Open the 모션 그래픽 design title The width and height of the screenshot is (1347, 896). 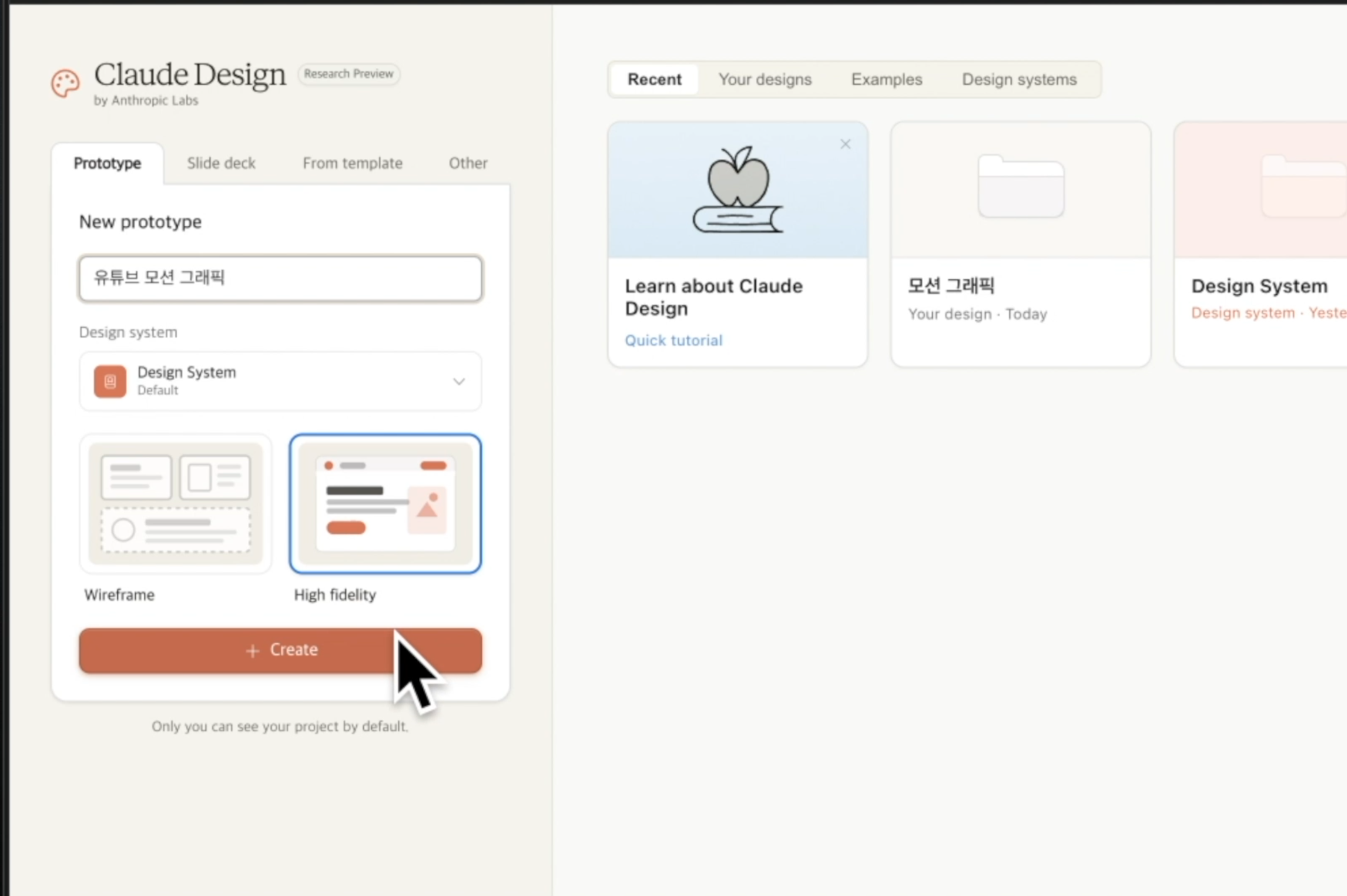click(951, 286)
